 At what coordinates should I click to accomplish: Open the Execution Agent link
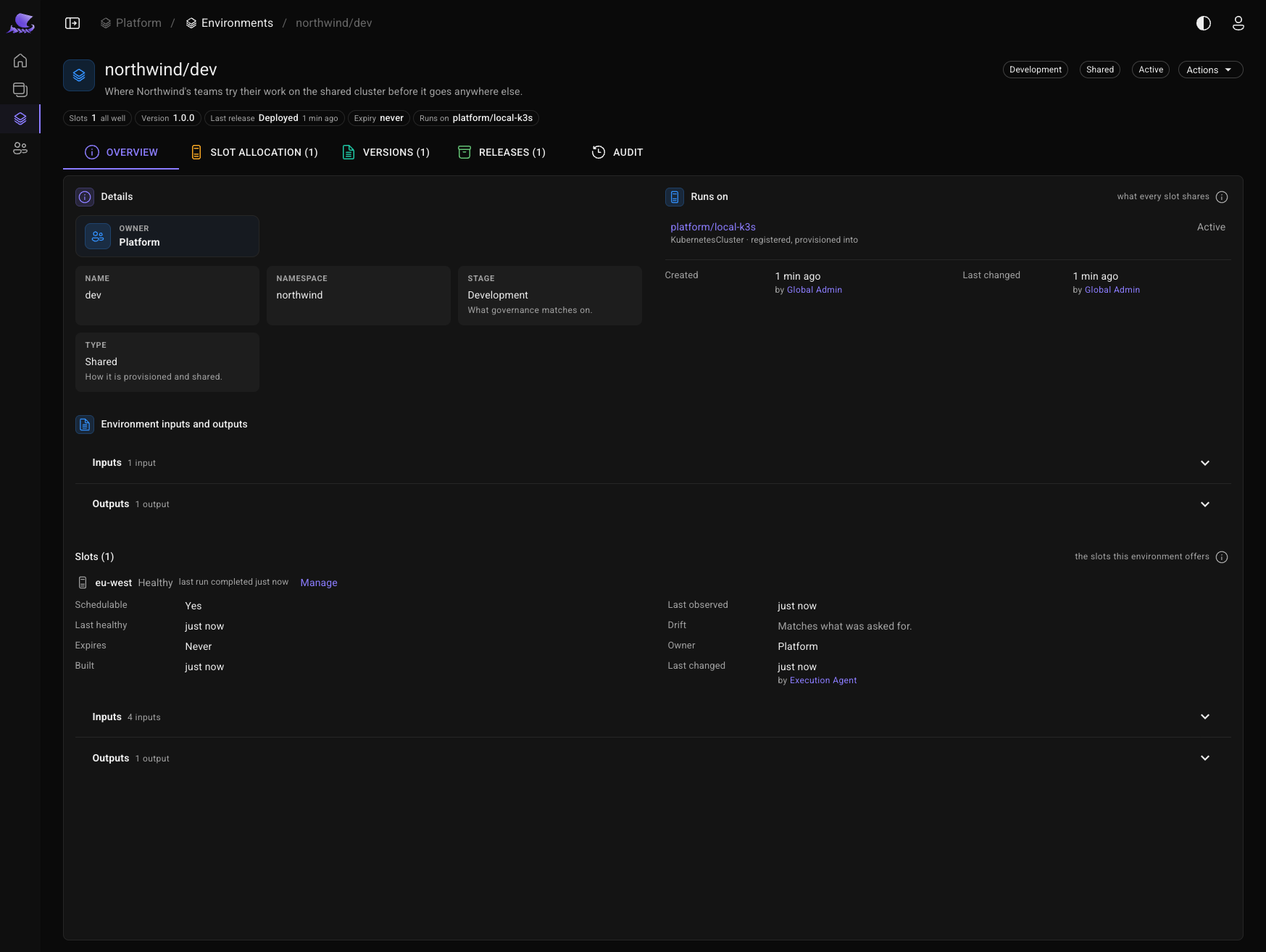click(x=823, y=680)
